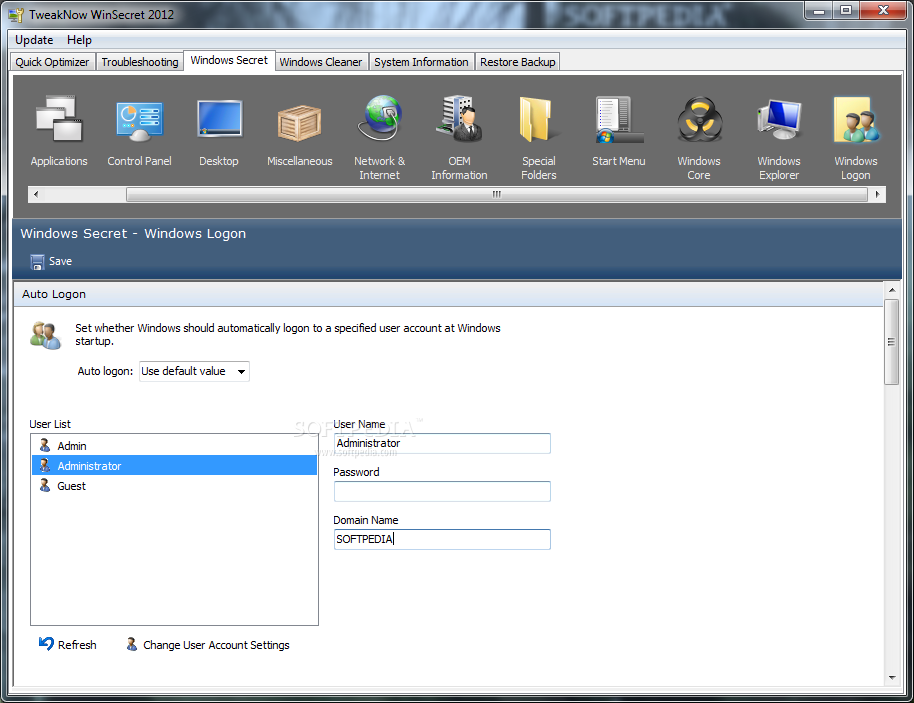Select Guest in the User List
914x703 pixels.
pos(174,486)
